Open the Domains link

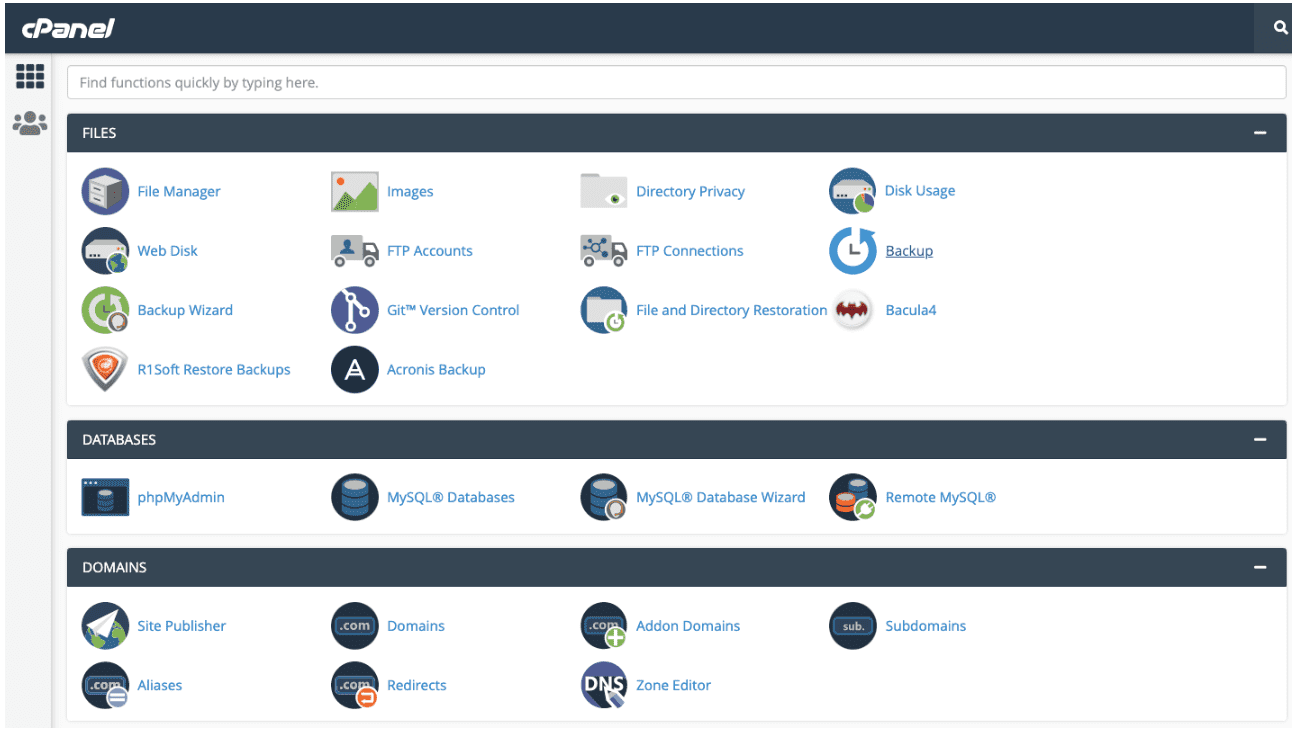pyautogui.click(x=416, y=626)
